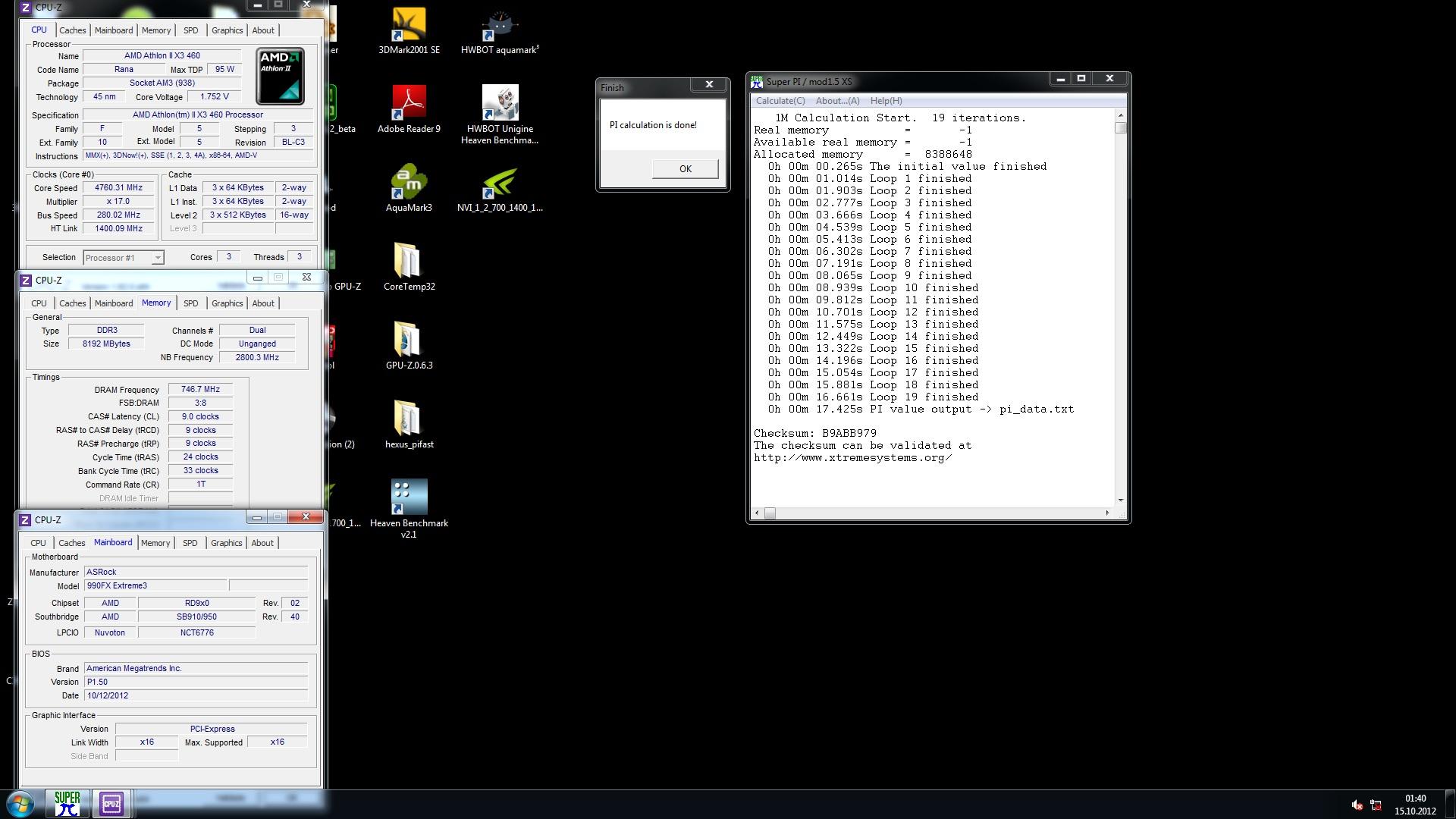Minimize the CPU-Z Memory window
Image resolution: width=1456 pixels, height=819 pixels.
(x=258, y=278)
